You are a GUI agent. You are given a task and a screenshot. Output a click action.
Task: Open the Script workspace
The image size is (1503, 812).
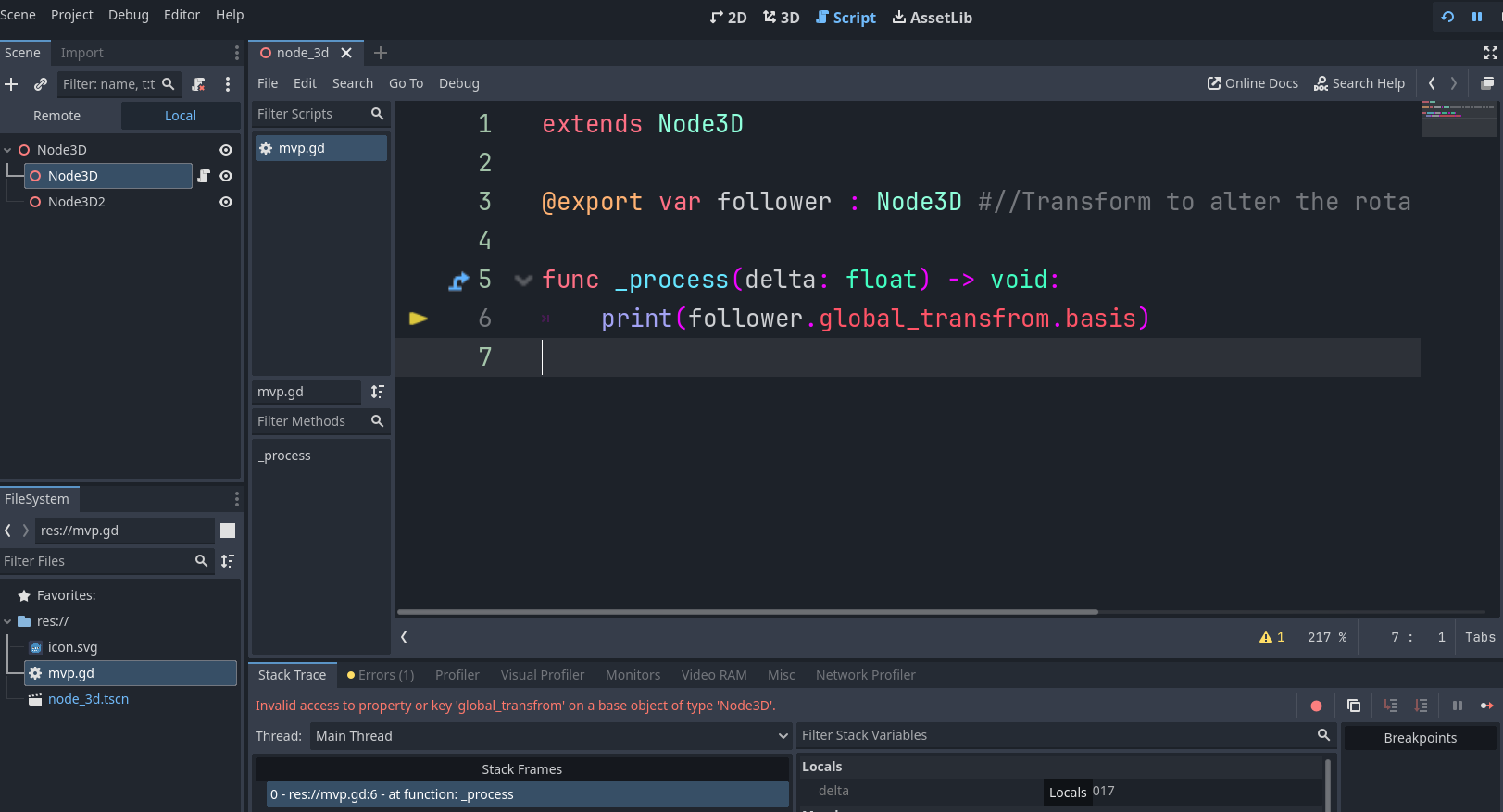tap(845, 18)
